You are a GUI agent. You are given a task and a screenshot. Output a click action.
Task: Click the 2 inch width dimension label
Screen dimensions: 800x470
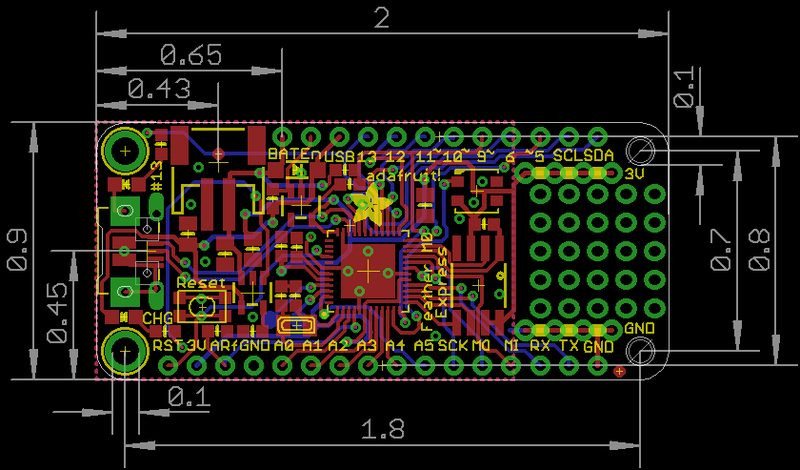382,19
